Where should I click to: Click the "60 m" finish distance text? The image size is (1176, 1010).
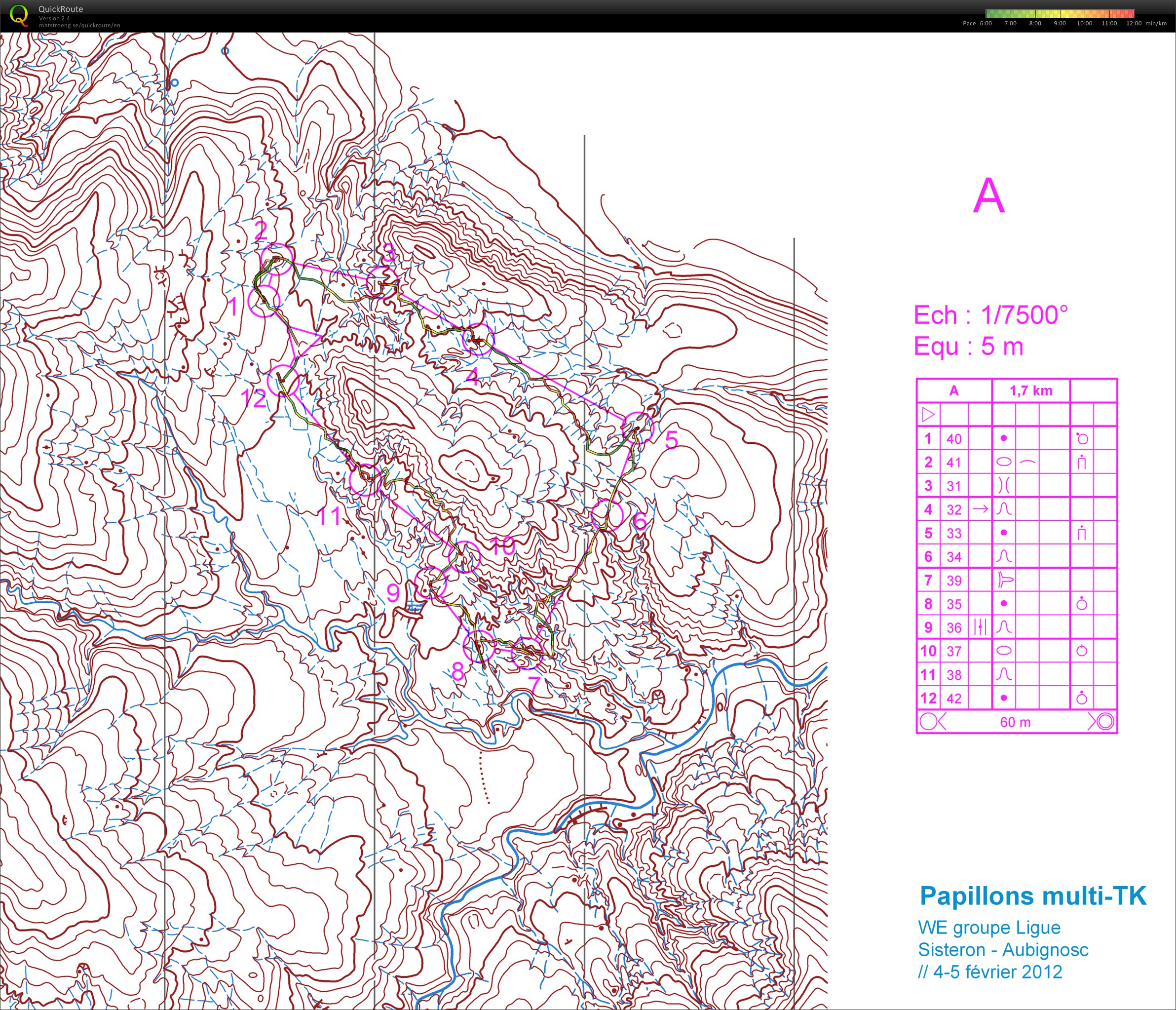(x=1016, y=722)
